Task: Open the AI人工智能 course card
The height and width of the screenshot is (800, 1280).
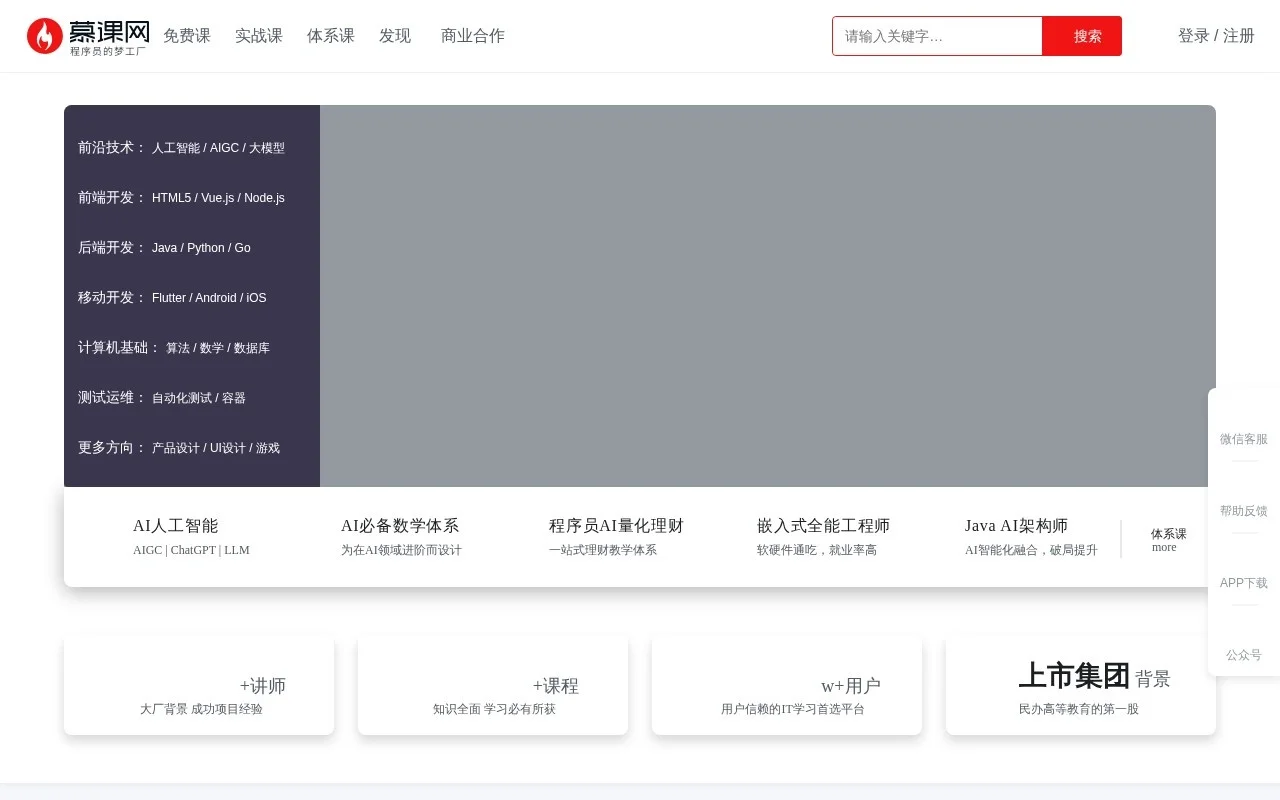Action: point(191,536)
